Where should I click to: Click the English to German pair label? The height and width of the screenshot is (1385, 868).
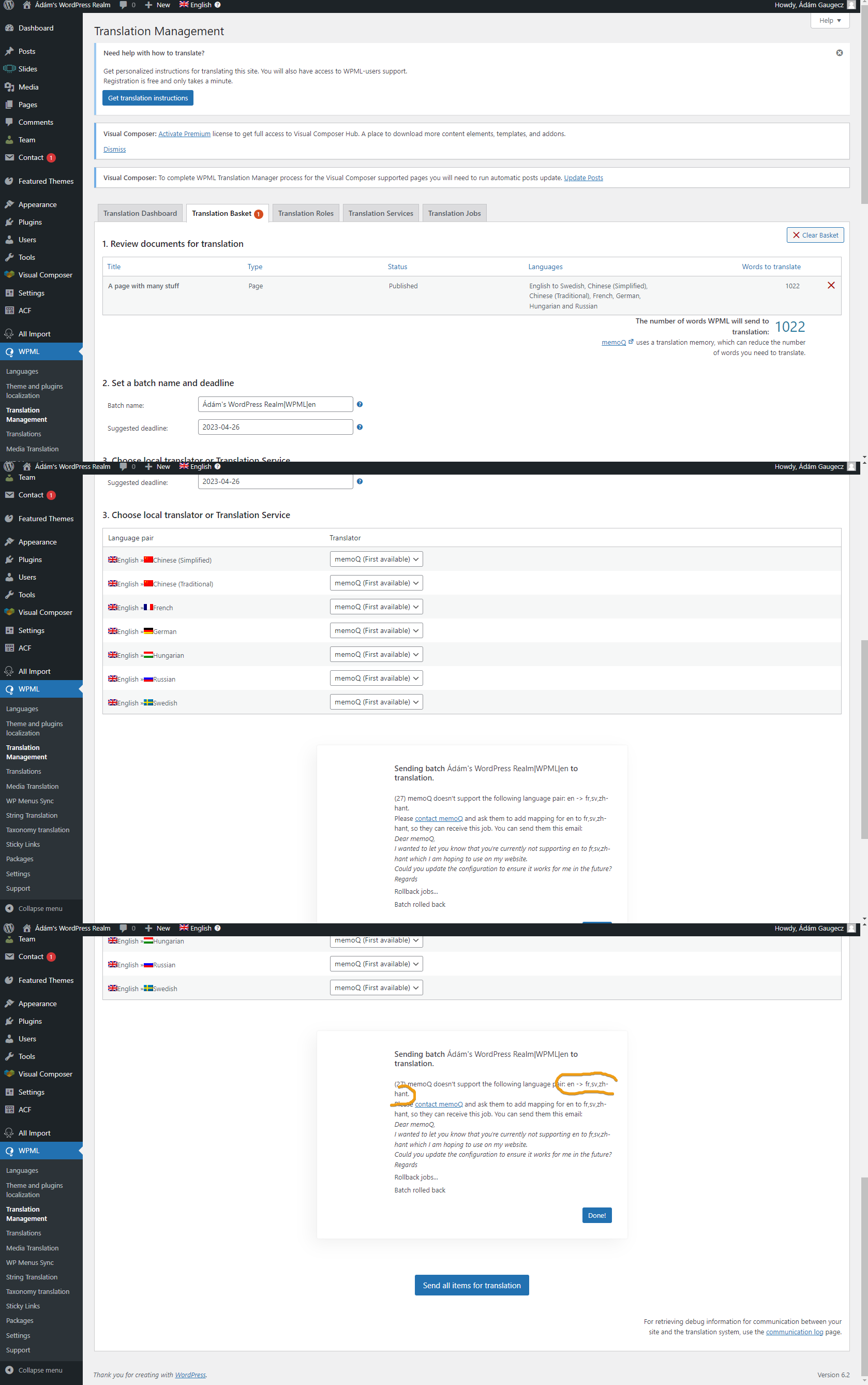click(x=142, y=631)
